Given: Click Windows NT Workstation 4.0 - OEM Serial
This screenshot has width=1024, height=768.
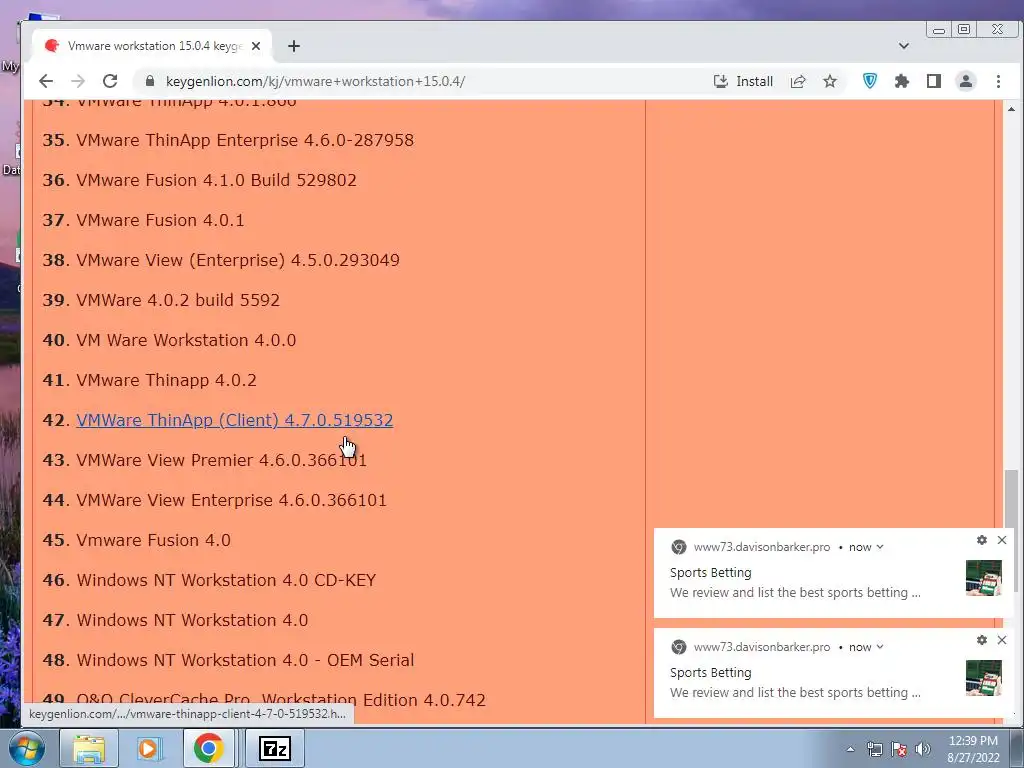Looking at the screenshot, I should coord(245,660).
